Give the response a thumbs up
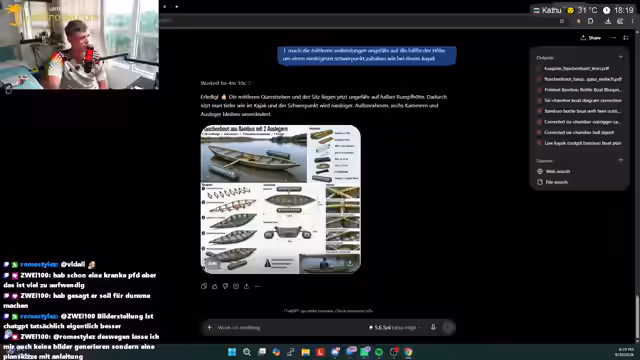 coord(215,286)
